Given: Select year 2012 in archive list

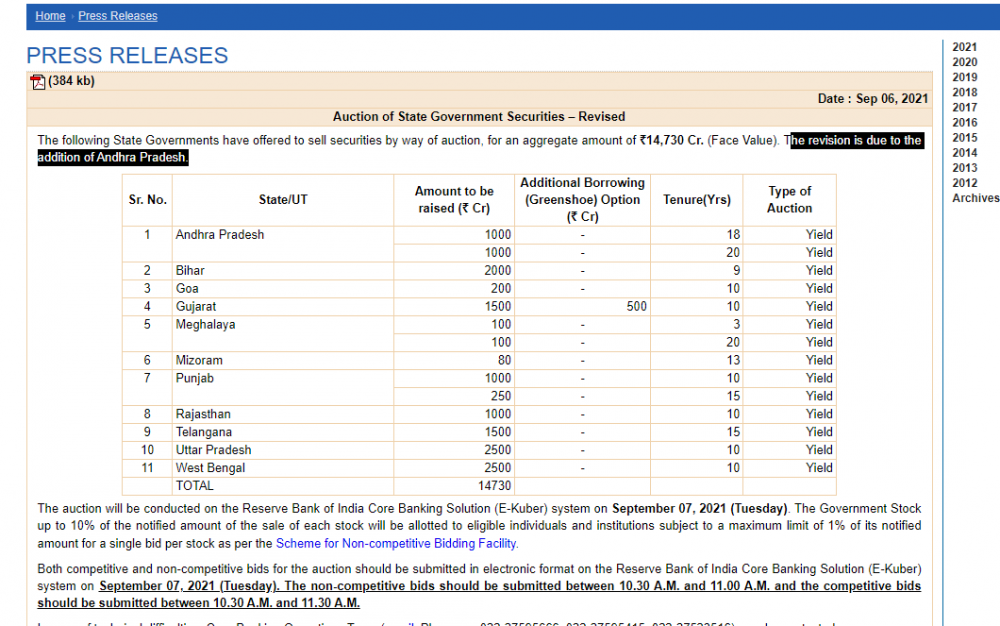Looking at the screenshot, I should click(x=964, y=183).
